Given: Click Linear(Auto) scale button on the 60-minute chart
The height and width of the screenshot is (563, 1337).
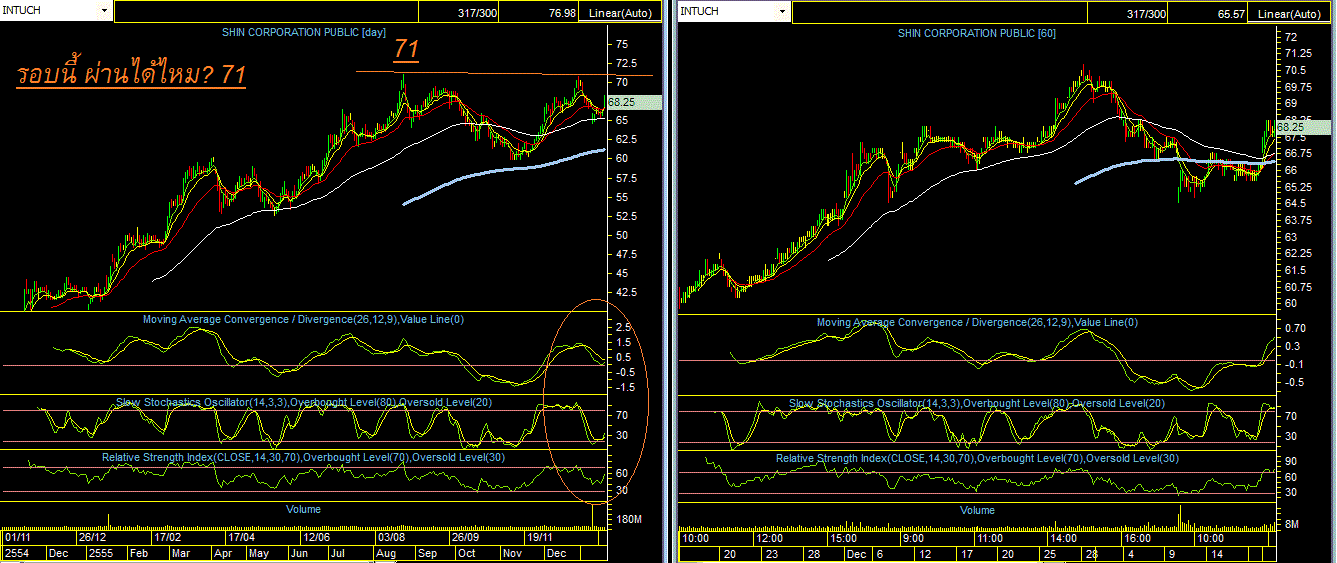Looking at the screenshot, I should point(1289,13).
